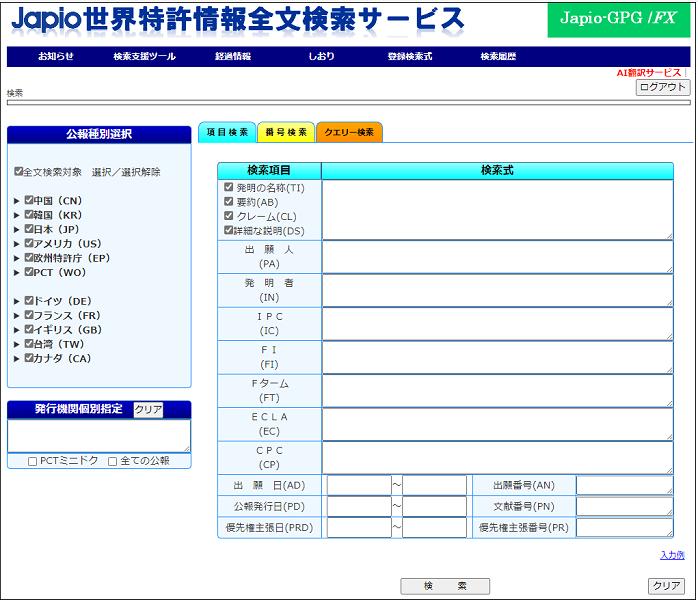Image resolution: width=698 pixels, height=602 pixels.
Task: Uncheck the 韓国 (KR) checkbox
Action: click(x=29, y=215)
